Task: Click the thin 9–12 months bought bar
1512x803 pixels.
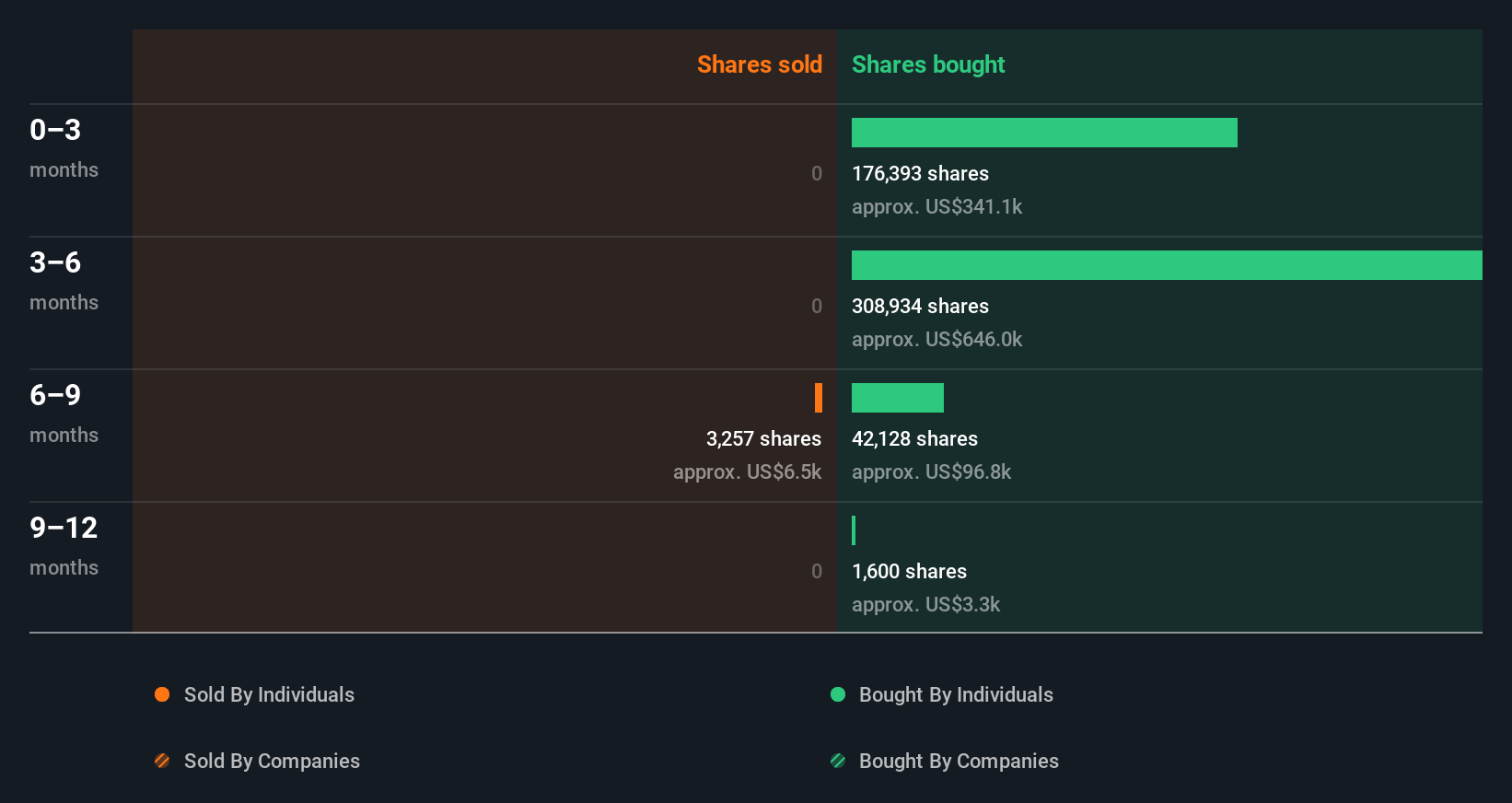Action: (x=854, y=530)
